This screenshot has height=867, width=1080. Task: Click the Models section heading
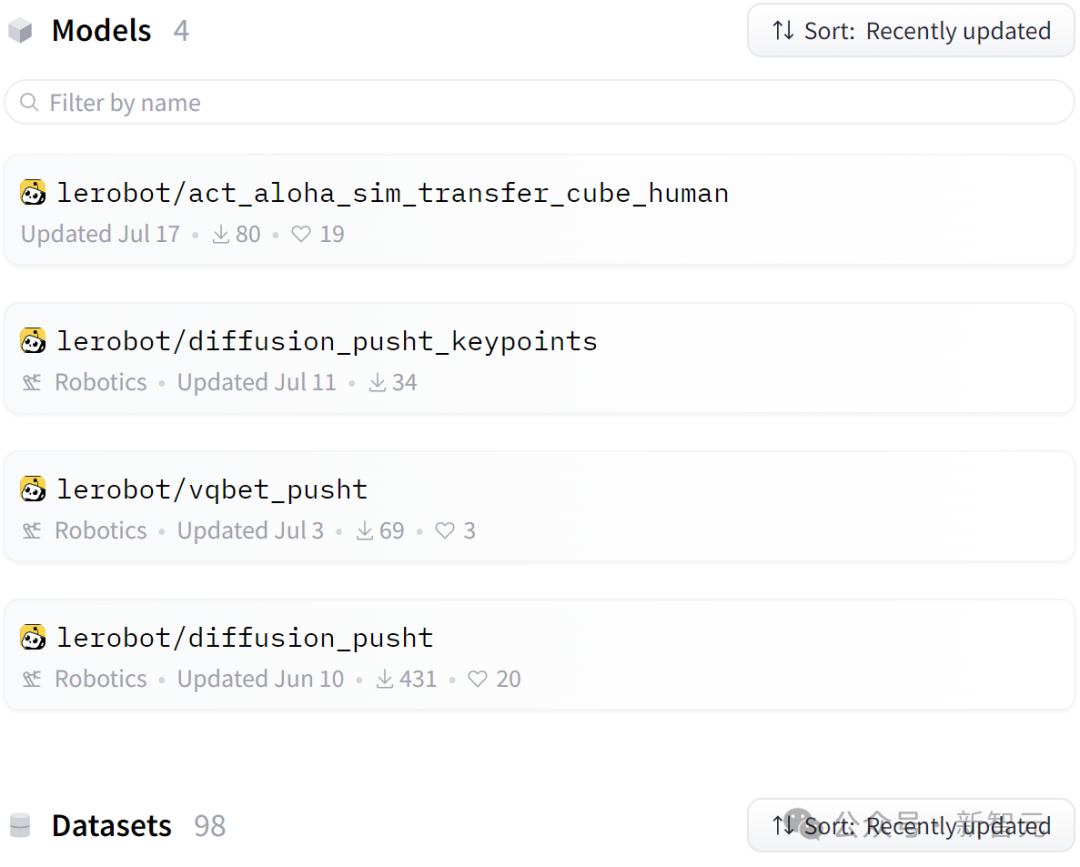[x=101, y=31]
